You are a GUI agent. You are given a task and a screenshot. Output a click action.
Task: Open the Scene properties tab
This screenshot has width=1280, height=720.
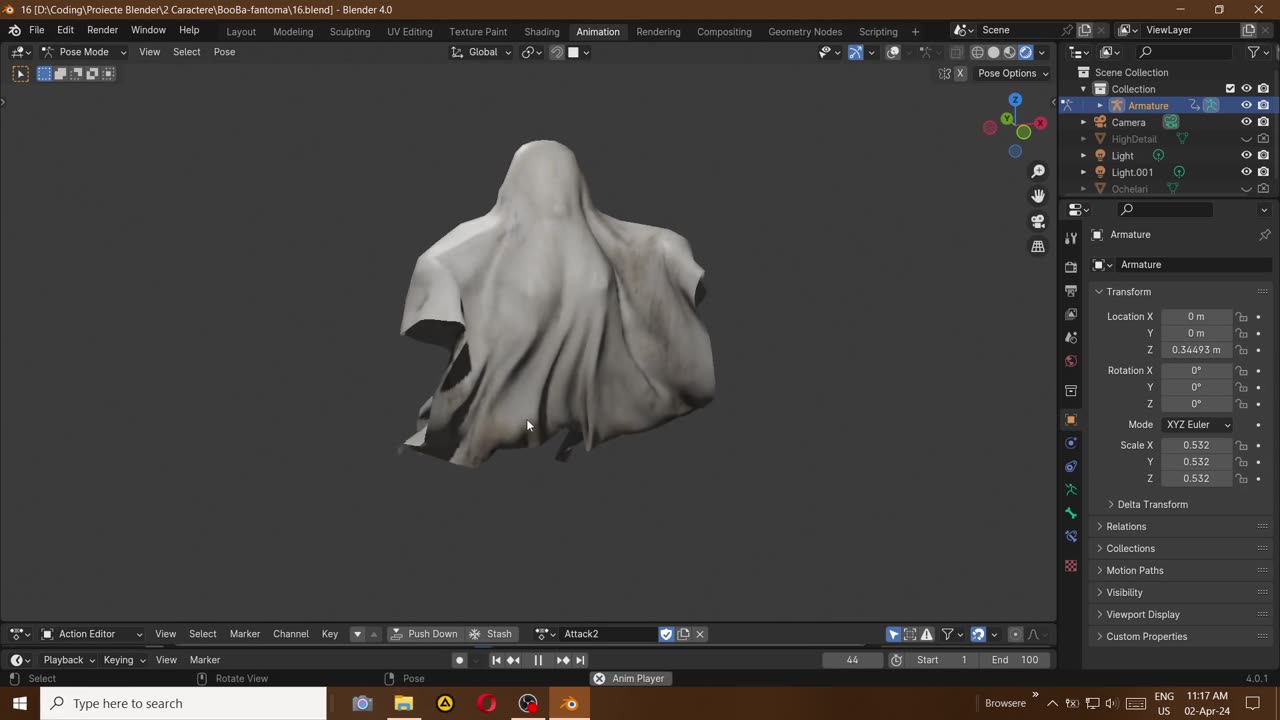pos(1071,338)
